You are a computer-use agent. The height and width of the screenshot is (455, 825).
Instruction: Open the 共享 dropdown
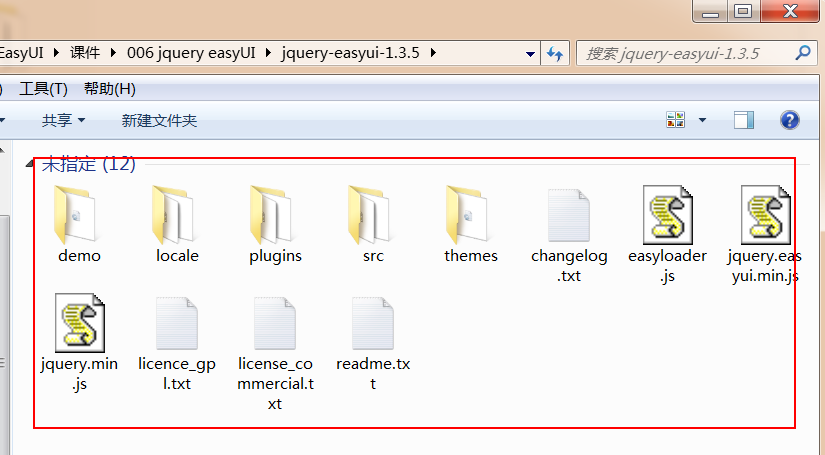[x=63, y=120]
